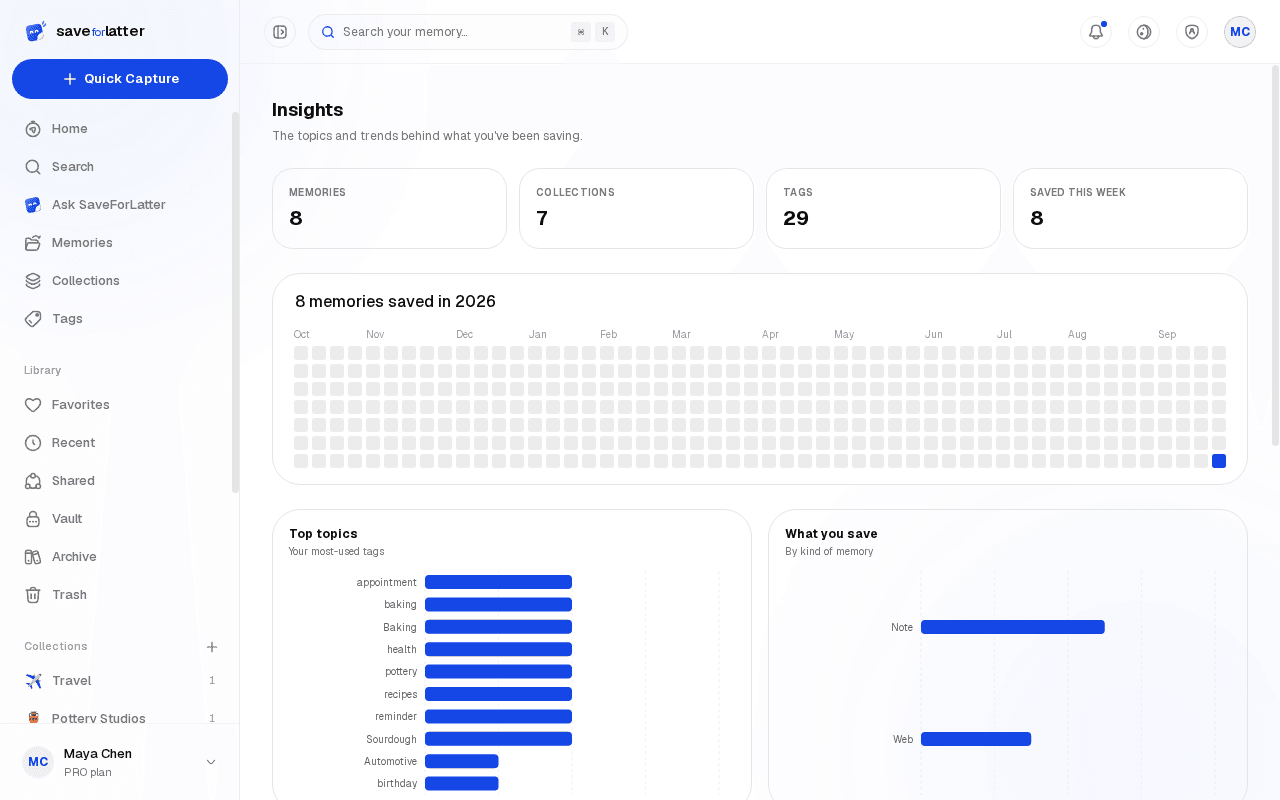Open Ask SaveForLatter
Image resolution: width=1280 pixels, height=800 pixels.
point(120,205)
